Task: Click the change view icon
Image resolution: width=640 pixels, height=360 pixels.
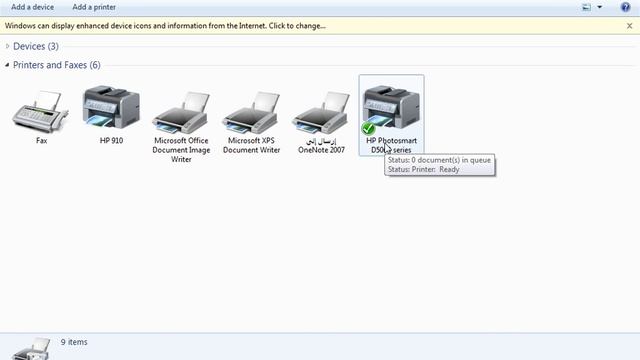Action: (x=586, y=7)
